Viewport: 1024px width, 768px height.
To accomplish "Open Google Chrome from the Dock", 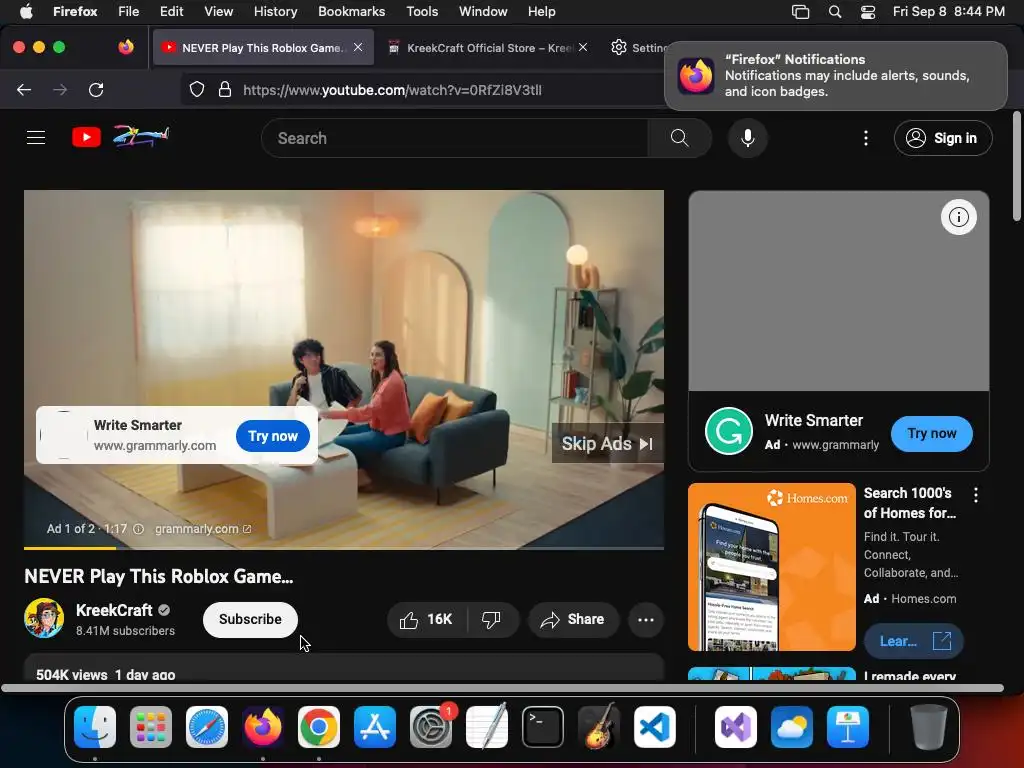I will pos(319,727).
